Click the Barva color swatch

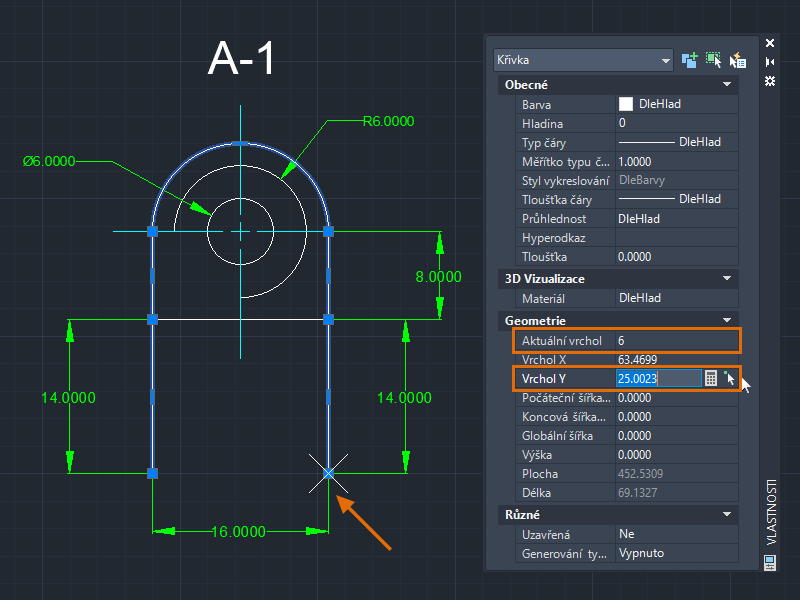(626, 104)
